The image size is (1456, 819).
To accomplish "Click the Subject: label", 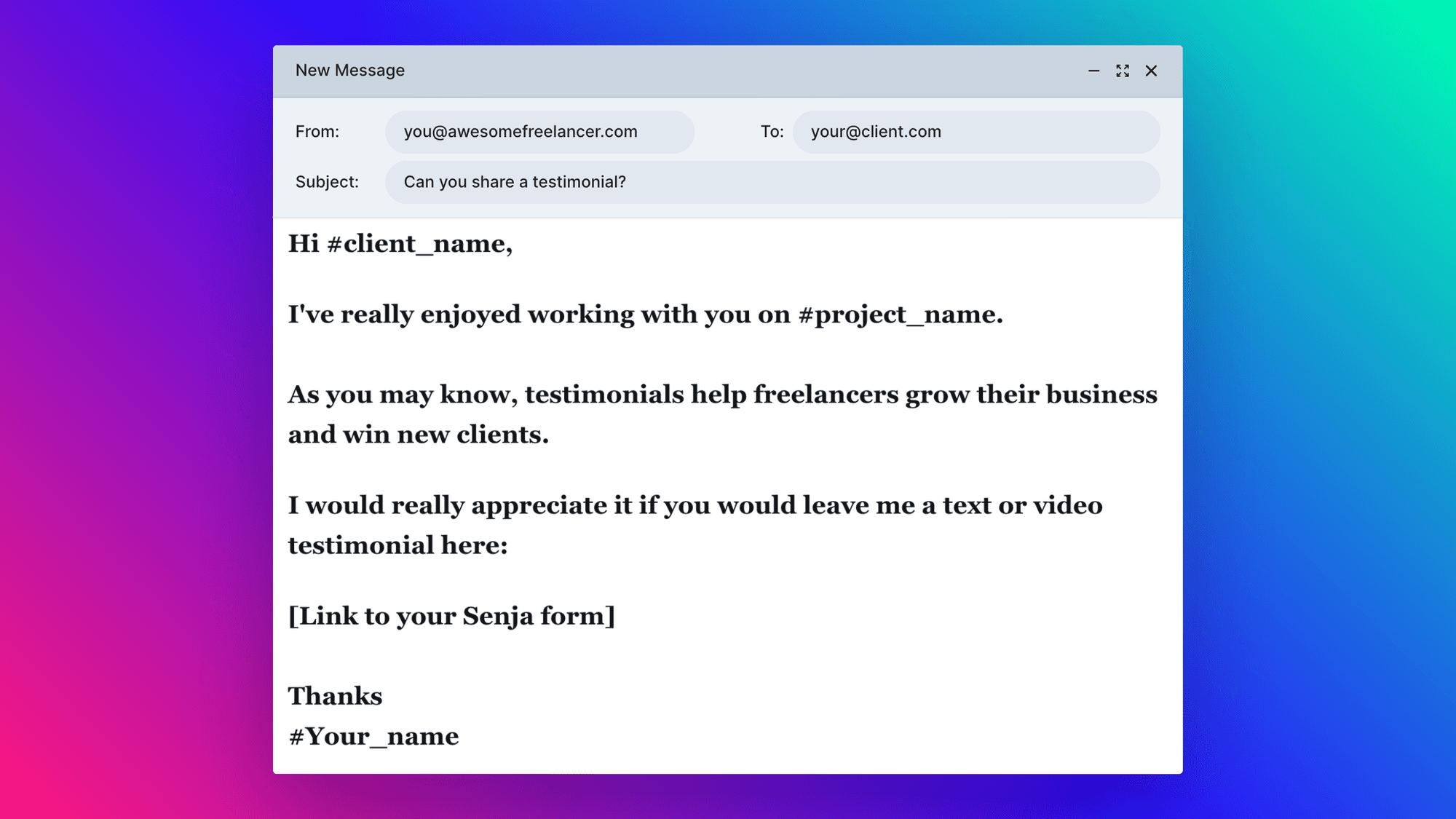I will [x=327, y=182].
